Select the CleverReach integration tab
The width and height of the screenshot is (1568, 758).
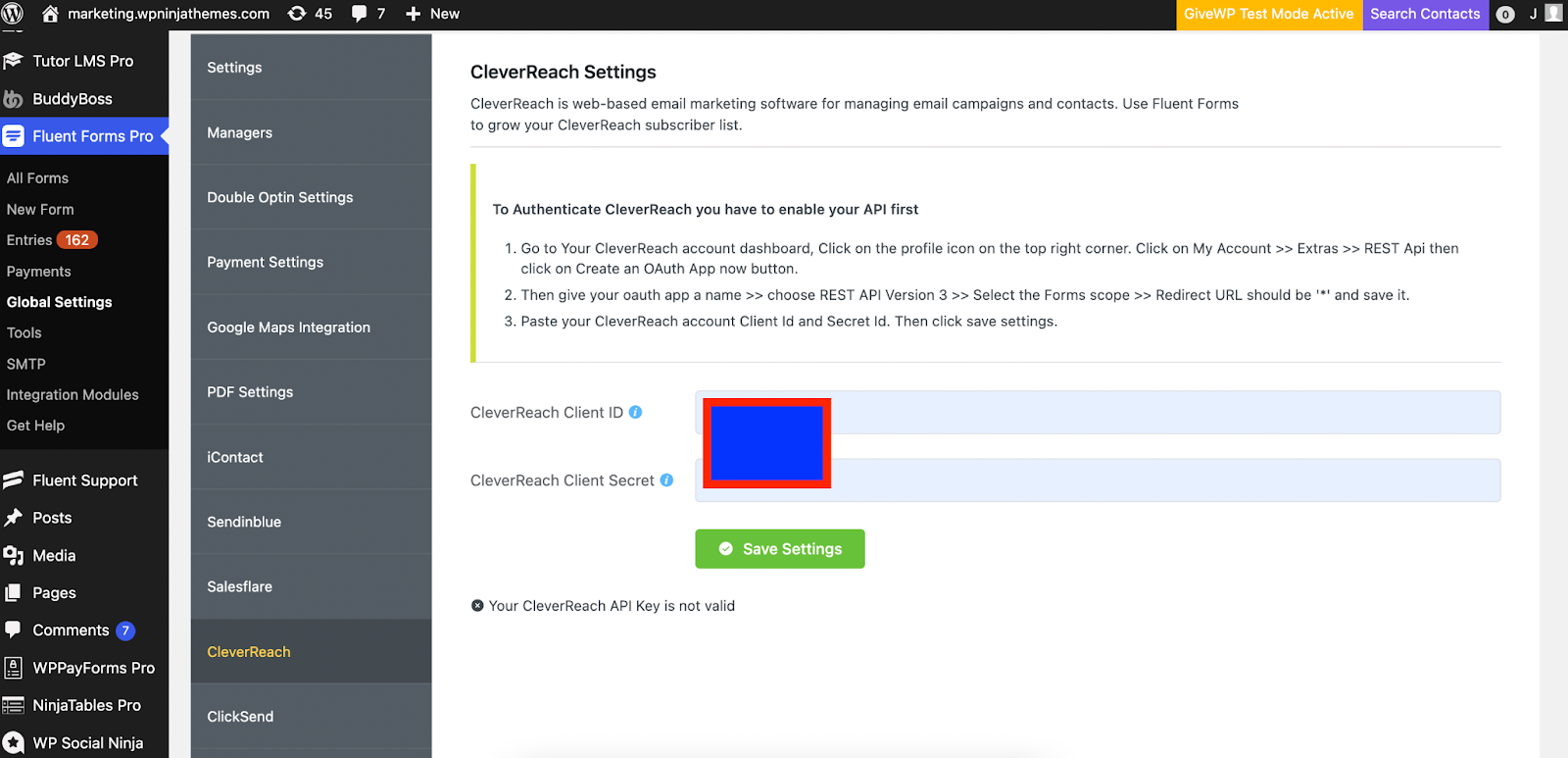(x=312, y=652)
